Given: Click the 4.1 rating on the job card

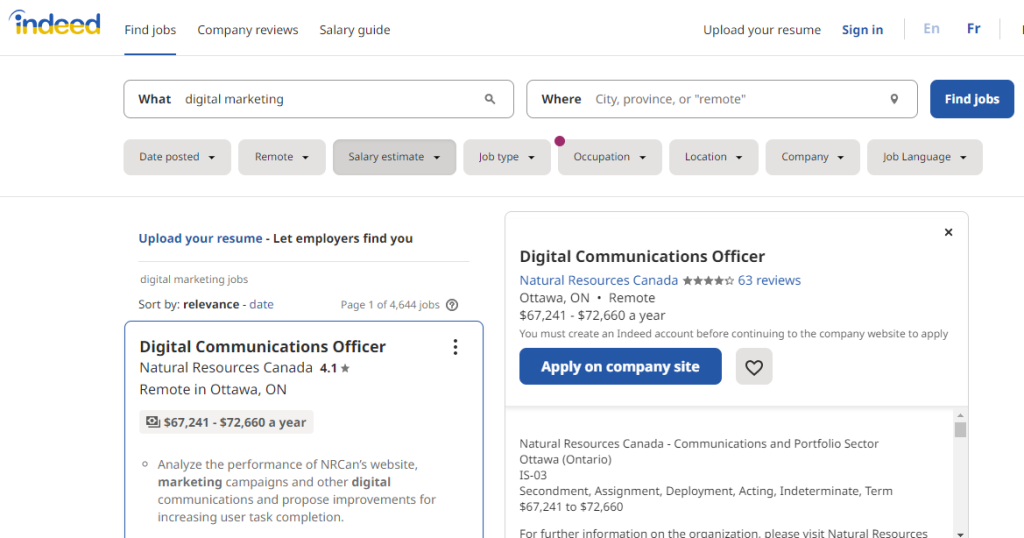Looking at the screenshot, I should coord(335,368).
